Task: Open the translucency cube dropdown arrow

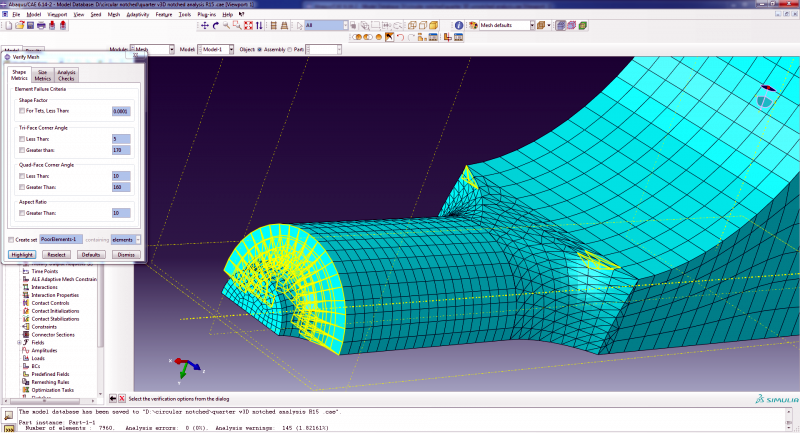Action: (x=549, y=26)
